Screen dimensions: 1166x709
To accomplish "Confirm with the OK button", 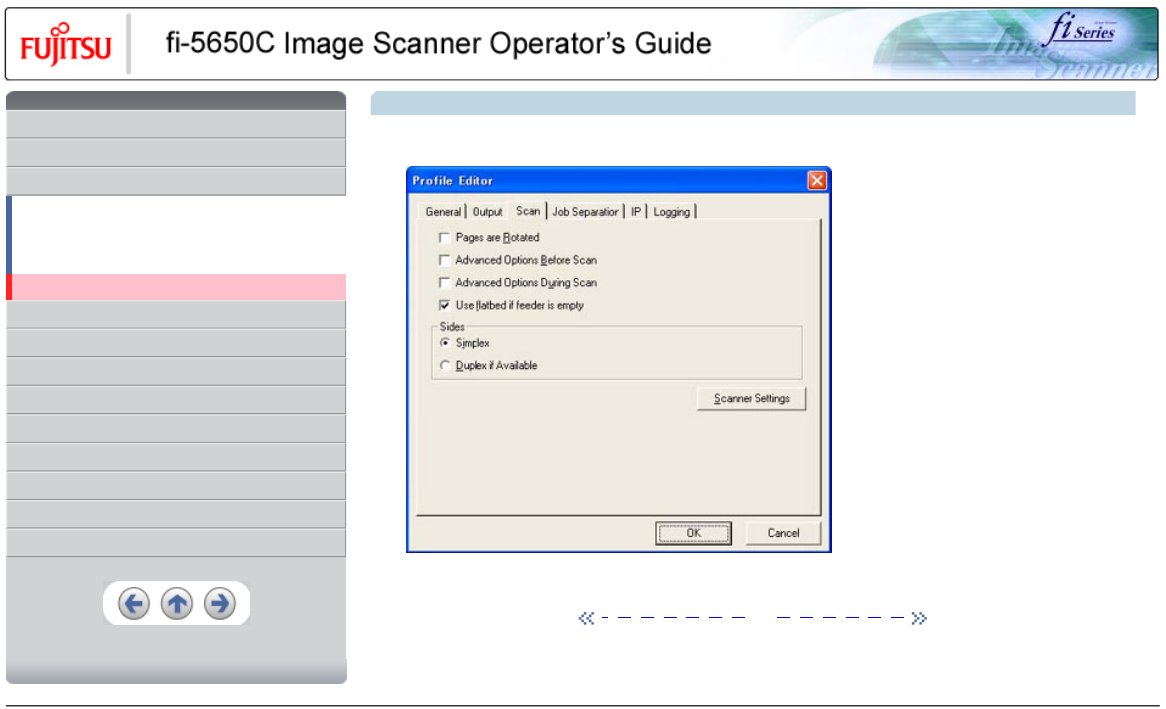I will point(694,533).
